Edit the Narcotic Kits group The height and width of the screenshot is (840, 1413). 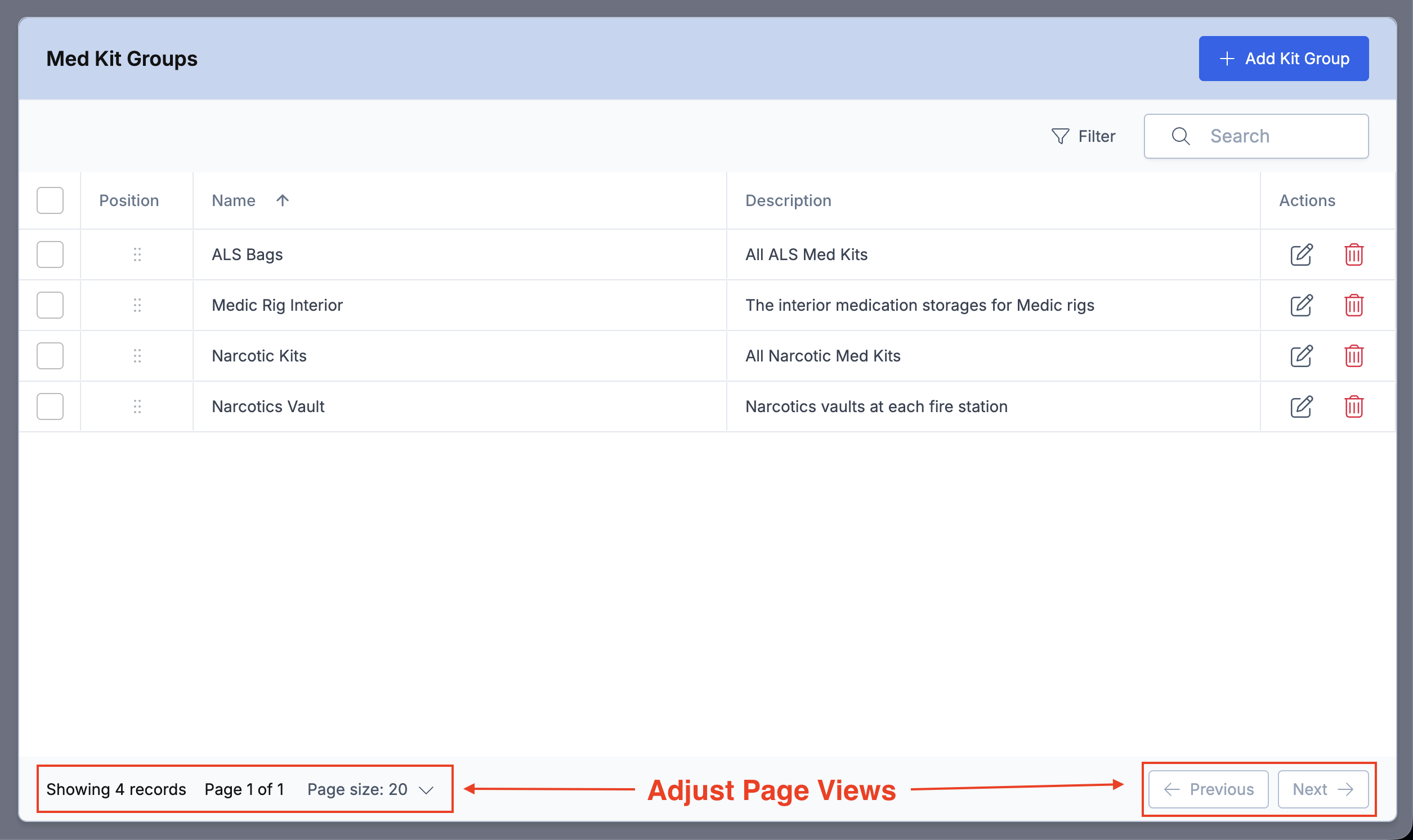1301,356
